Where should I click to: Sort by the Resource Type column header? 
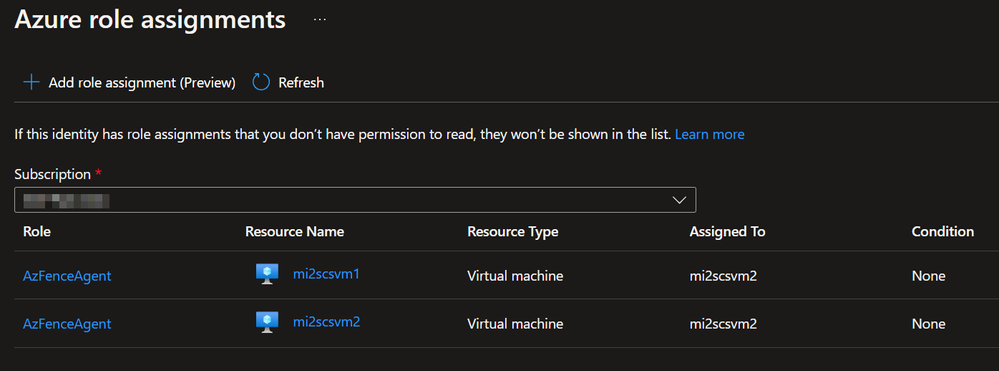click(513, 231)
